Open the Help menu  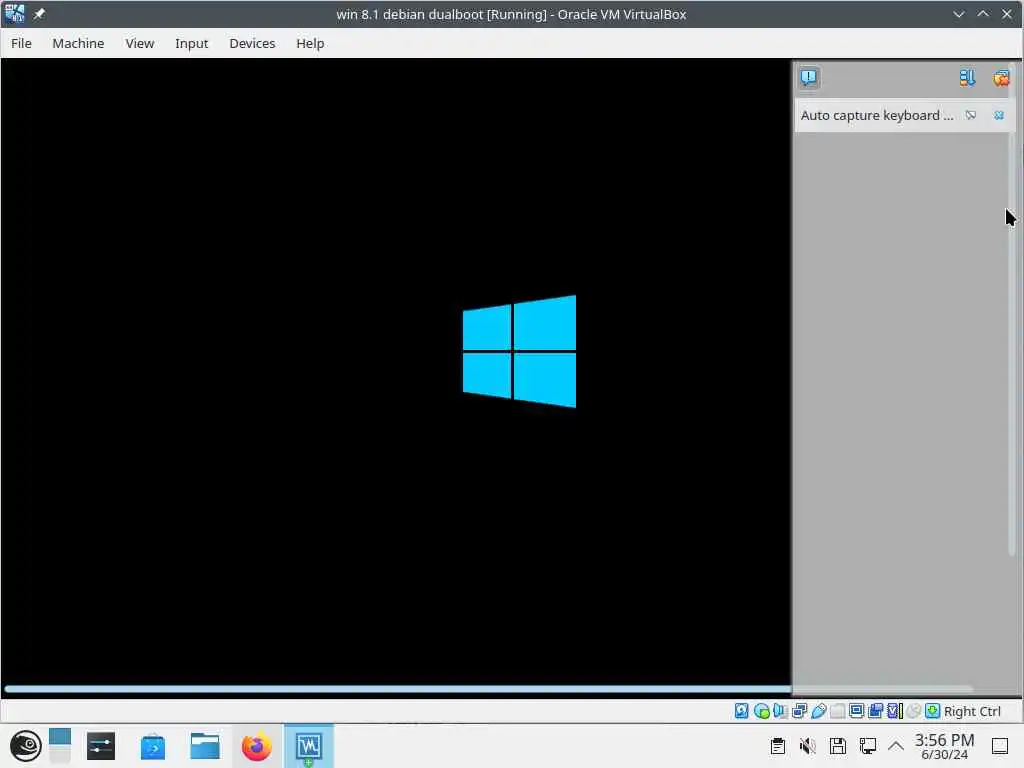310,43
